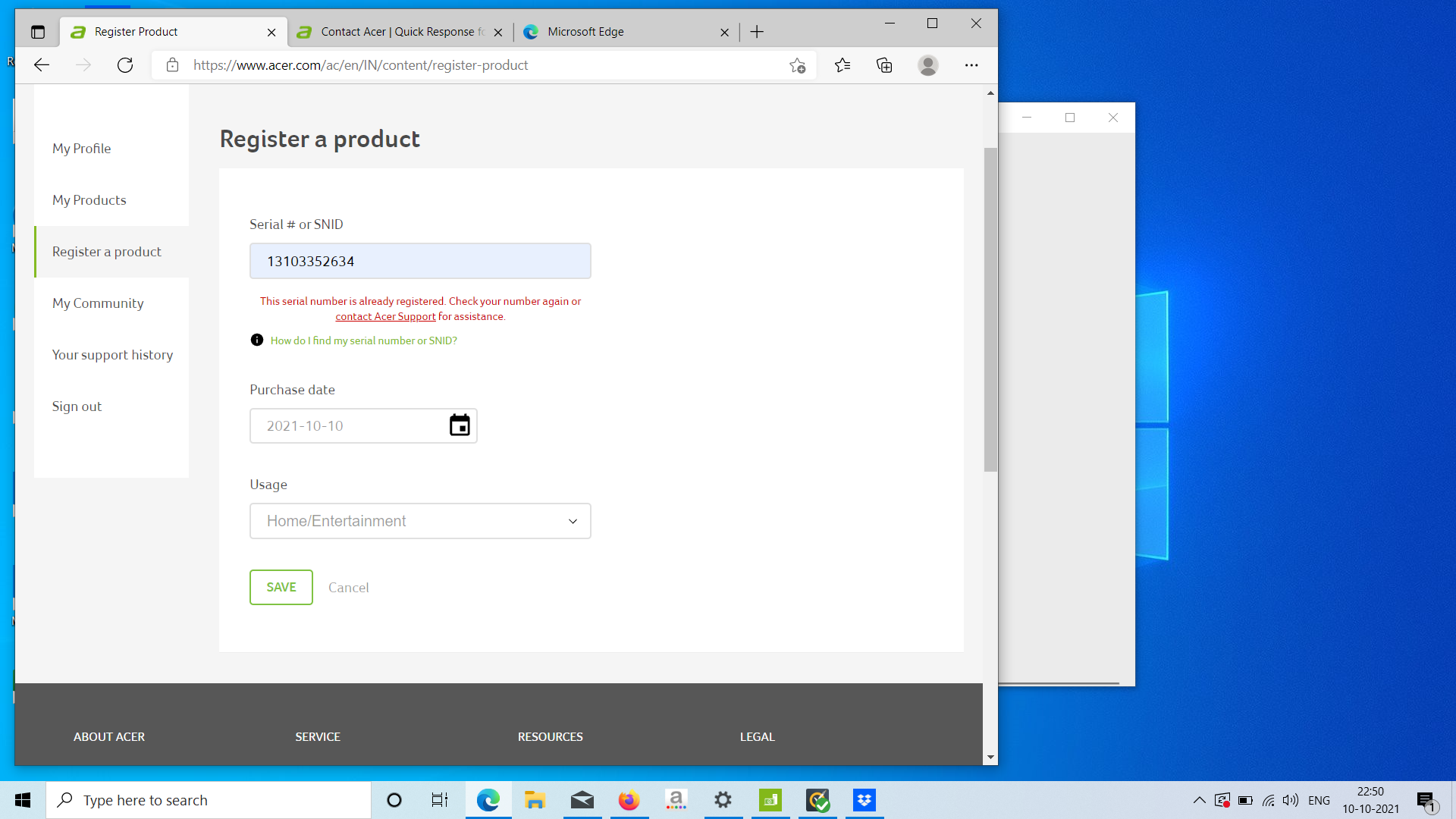The height and width of the screenshot is (819, 1456).
Task: Open the Notifications action center
Action: point(1426,801)
